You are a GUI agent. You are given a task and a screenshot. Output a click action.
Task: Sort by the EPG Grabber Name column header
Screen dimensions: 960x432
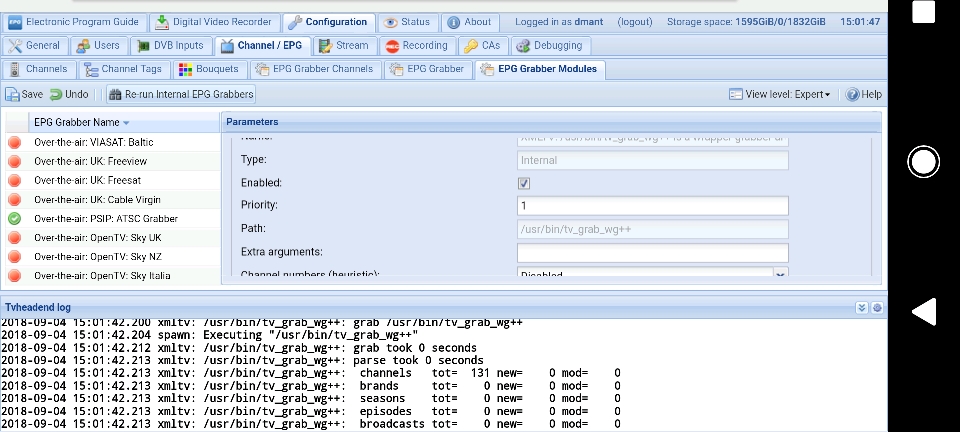124,122
